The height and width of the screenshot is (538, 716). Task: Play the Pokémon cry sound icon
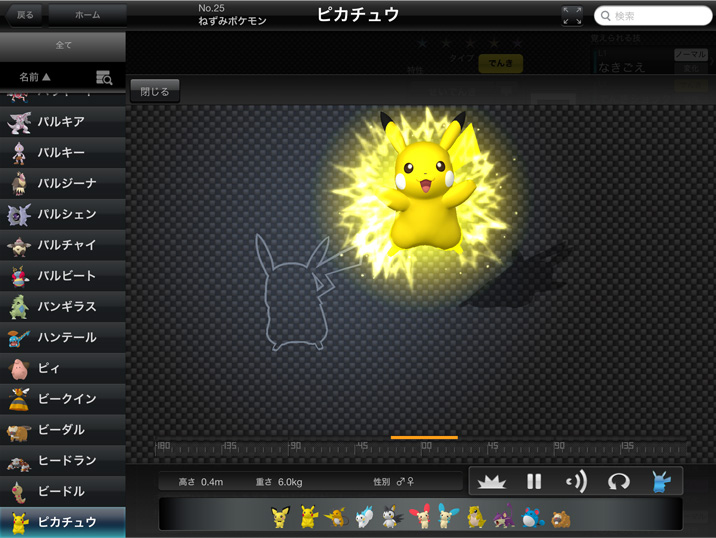576,481
